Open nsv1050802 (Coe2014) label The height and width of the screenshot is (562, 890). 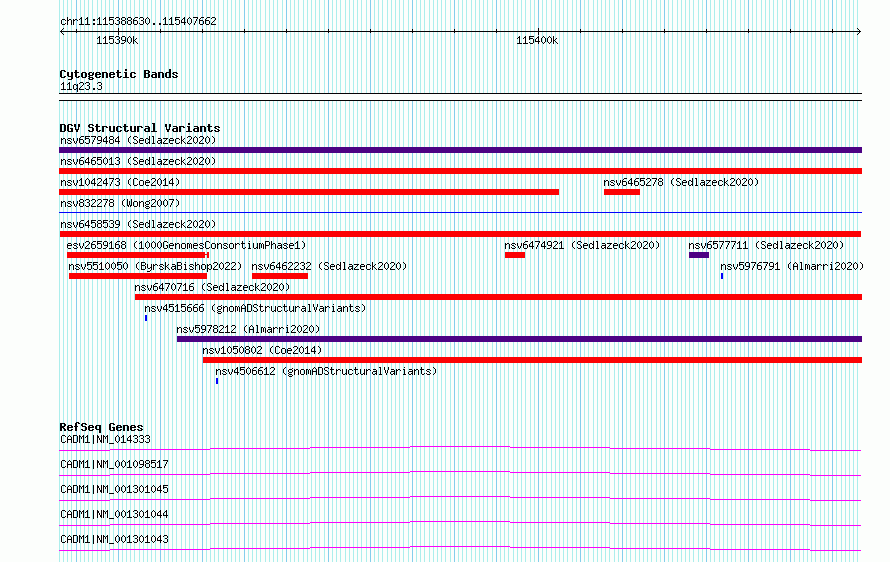[262, 350]
